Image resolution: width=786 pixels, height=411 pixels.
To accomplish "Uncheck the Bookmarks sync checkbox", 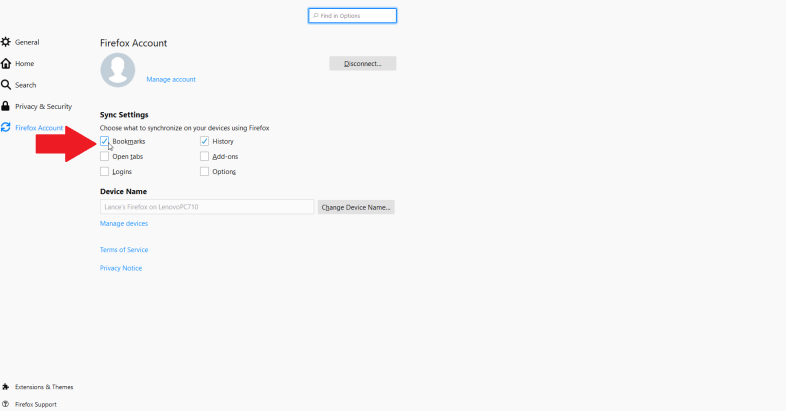I will tap(104, 141).
